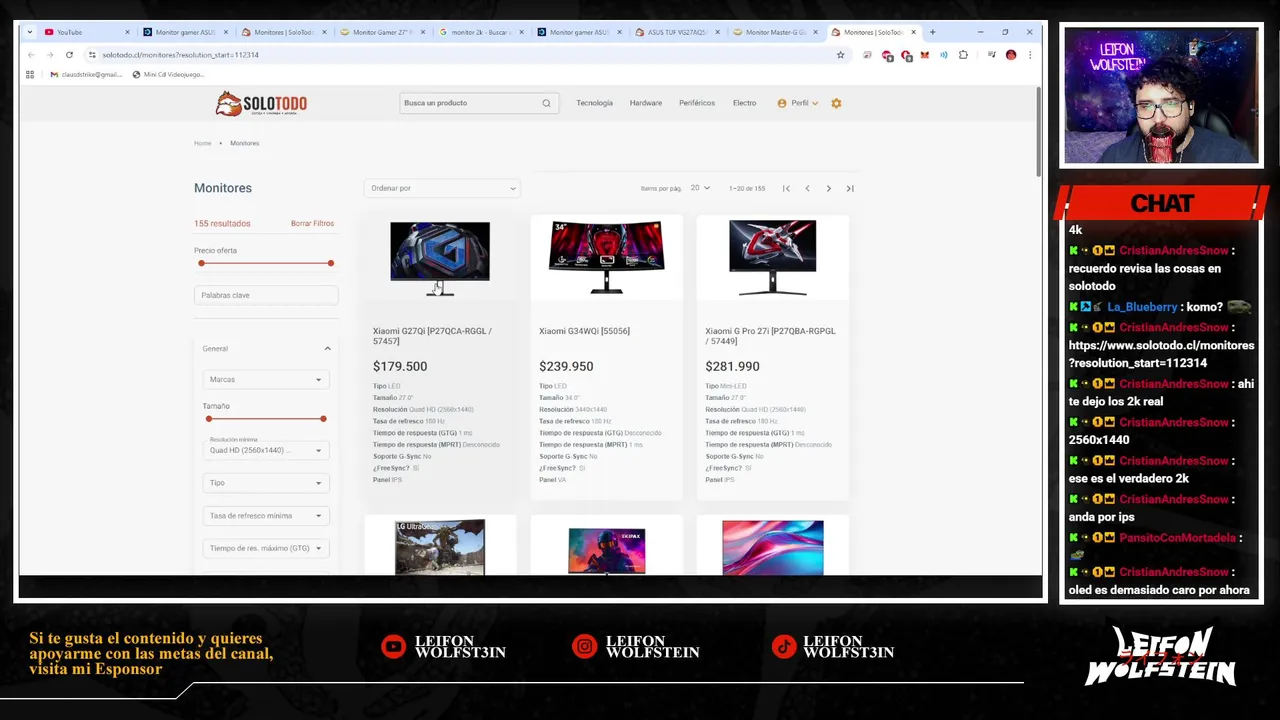Collapse the General filter section
Image resolution: width=1280 pixels, height=720 pixels.
pyautogui.click(x=327, y=348)
